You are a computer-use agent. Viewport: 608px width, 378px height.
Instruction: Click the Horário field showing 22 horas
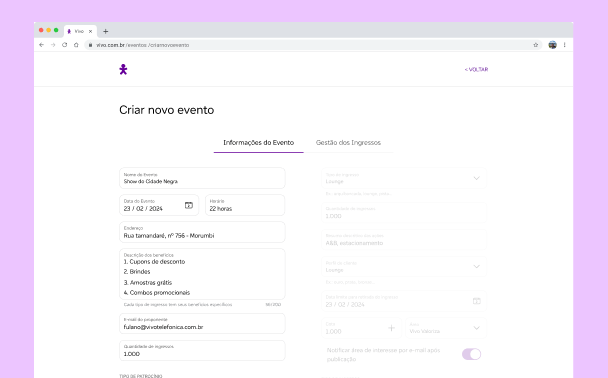[245, 205]
